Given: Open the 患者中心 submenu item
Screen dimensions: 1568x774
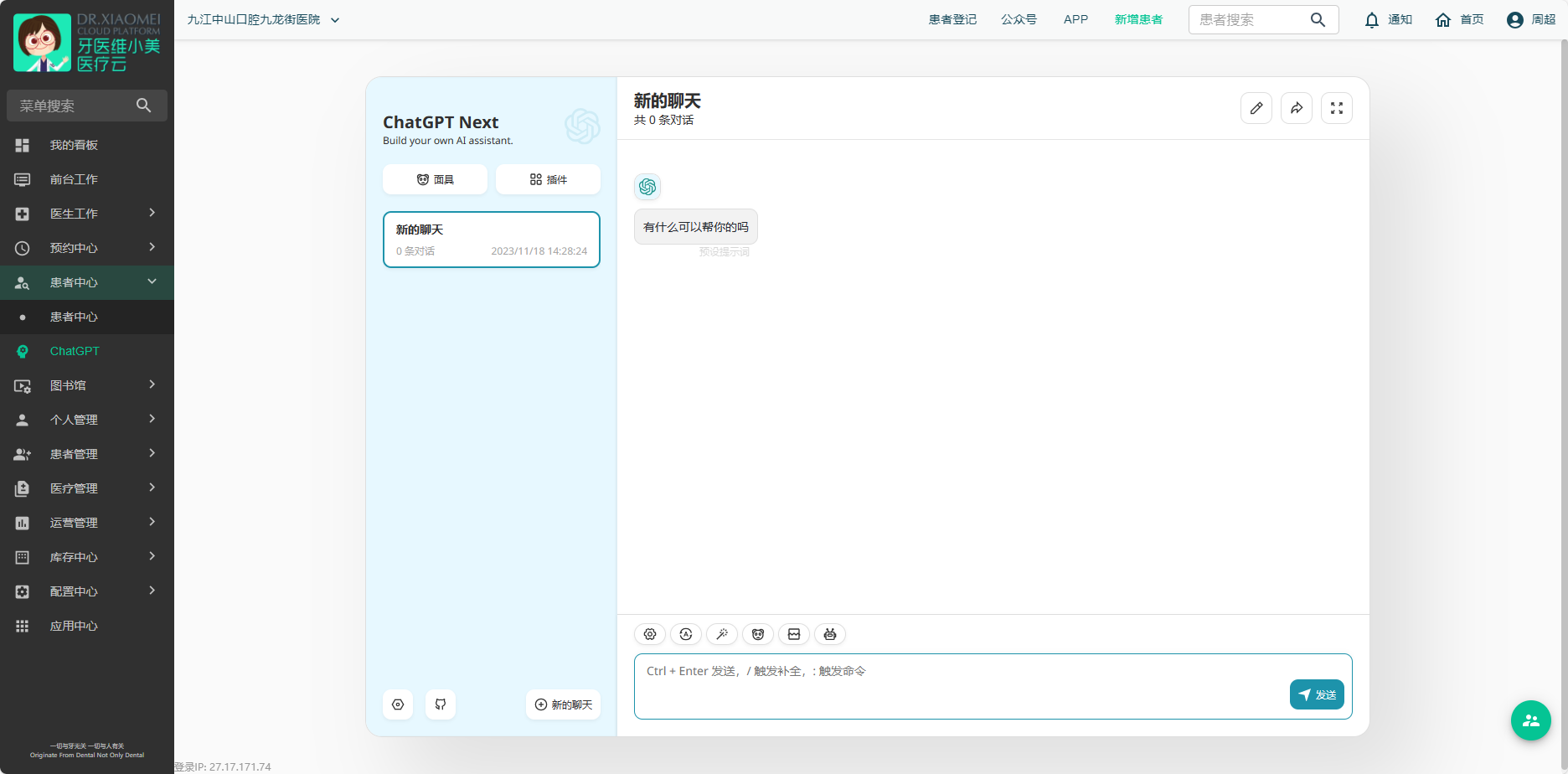Looking at the screenshot, I should pyautogui.click(x=87, y=317).
